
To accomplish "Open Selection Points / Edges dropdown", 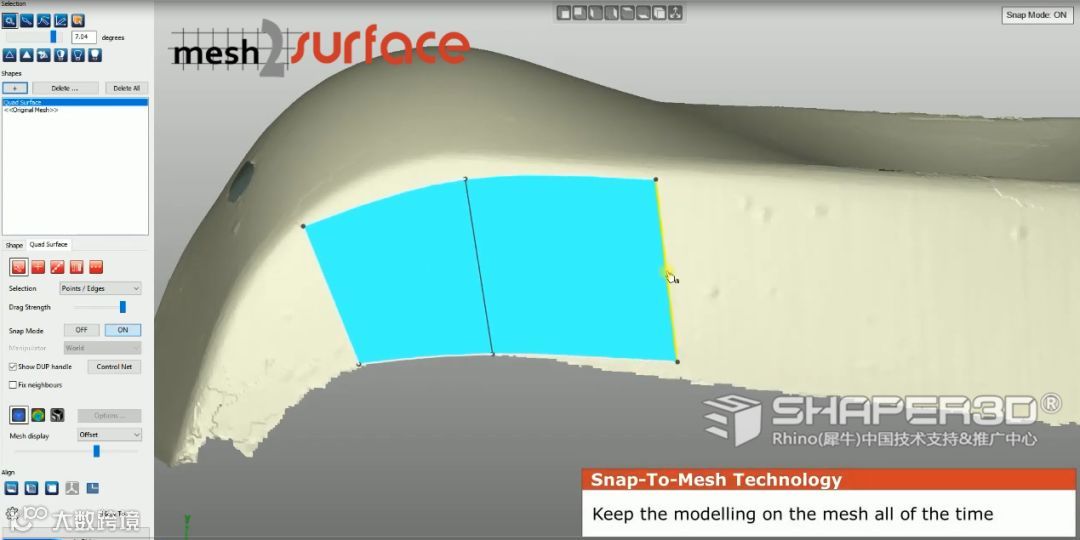I will pos(101,289).
